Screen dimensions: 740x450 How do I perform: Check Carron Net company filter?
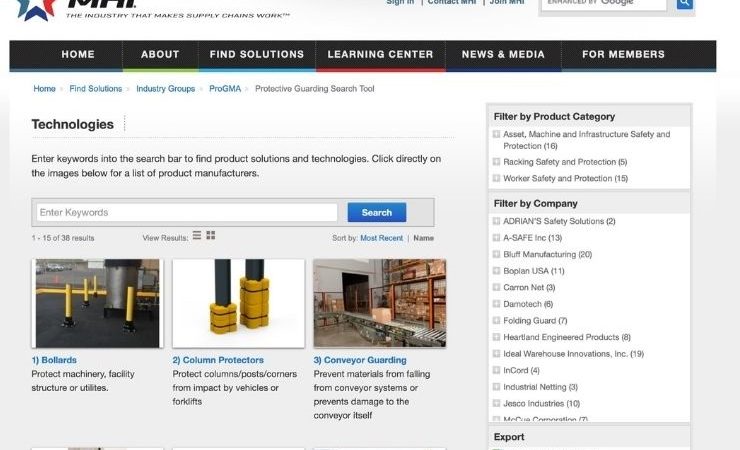[496, 287]
